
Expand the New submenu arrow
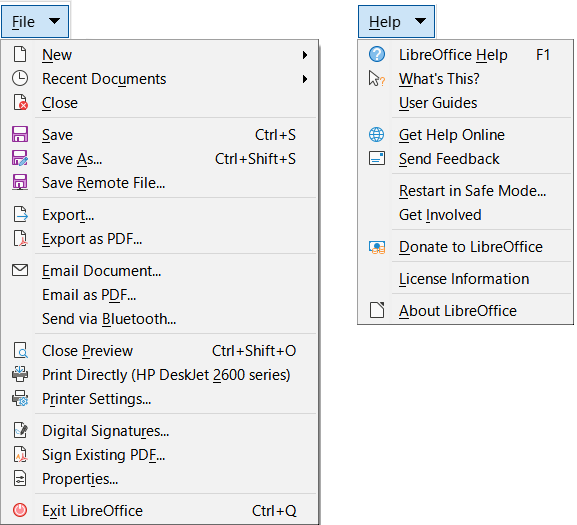click(305, 55)
